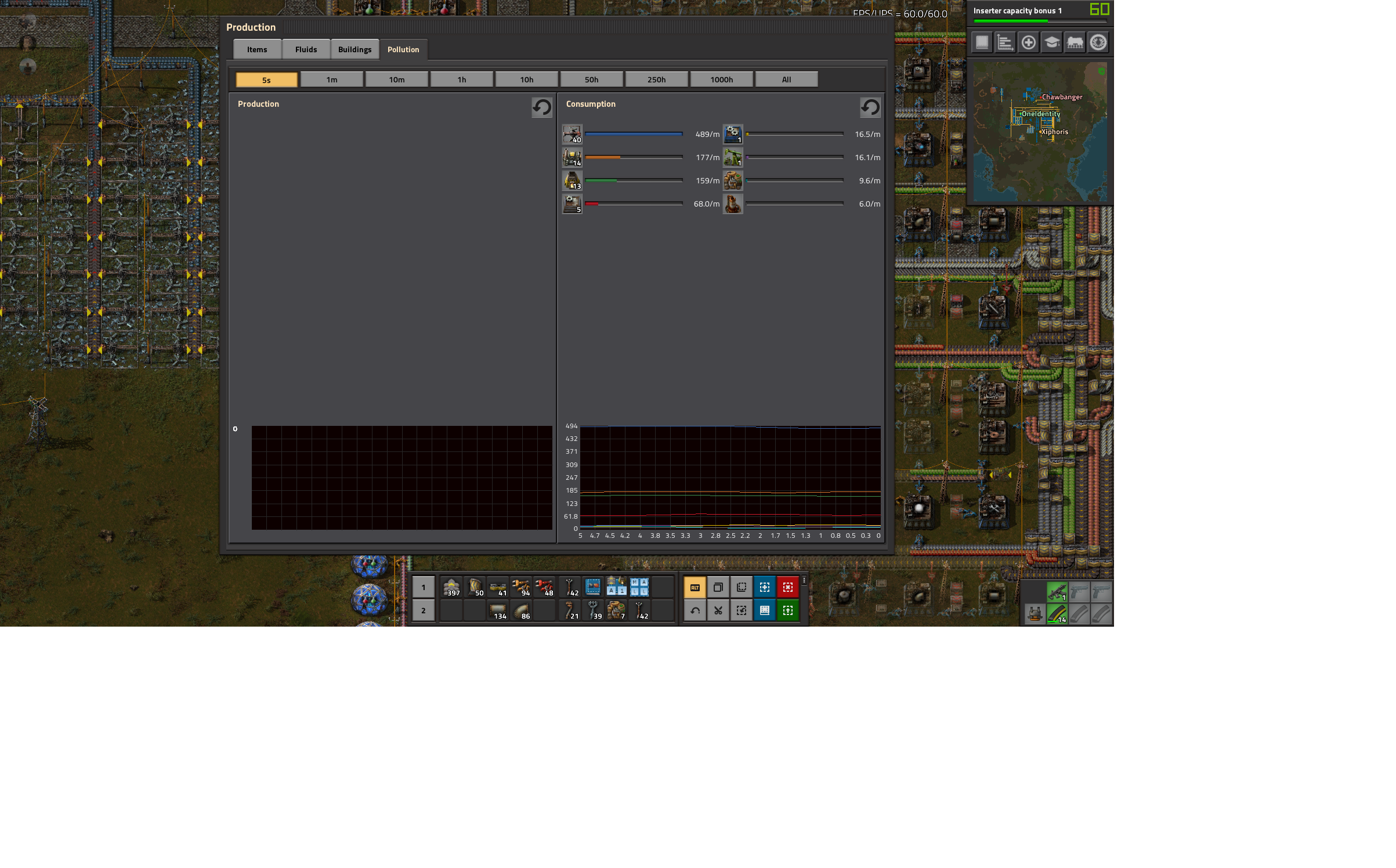Open the tutorials graduation cap icon

[x=1051, y=42]
